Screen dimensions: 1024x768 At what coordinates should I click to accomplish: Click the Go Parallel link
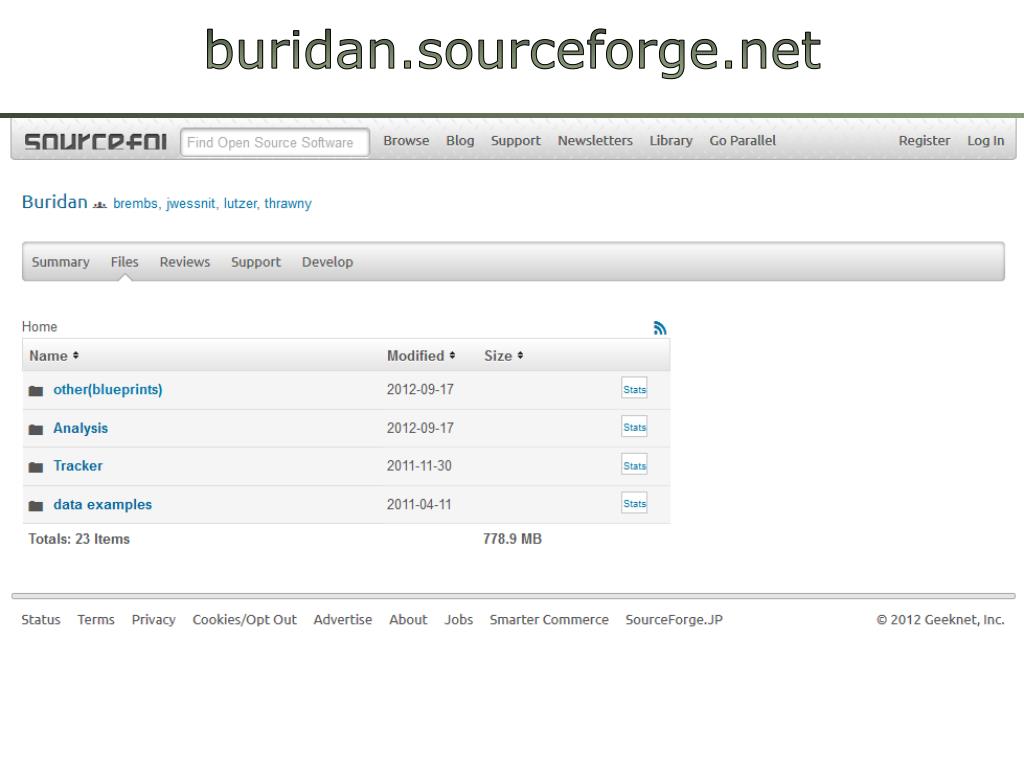[x=742, y=140]
